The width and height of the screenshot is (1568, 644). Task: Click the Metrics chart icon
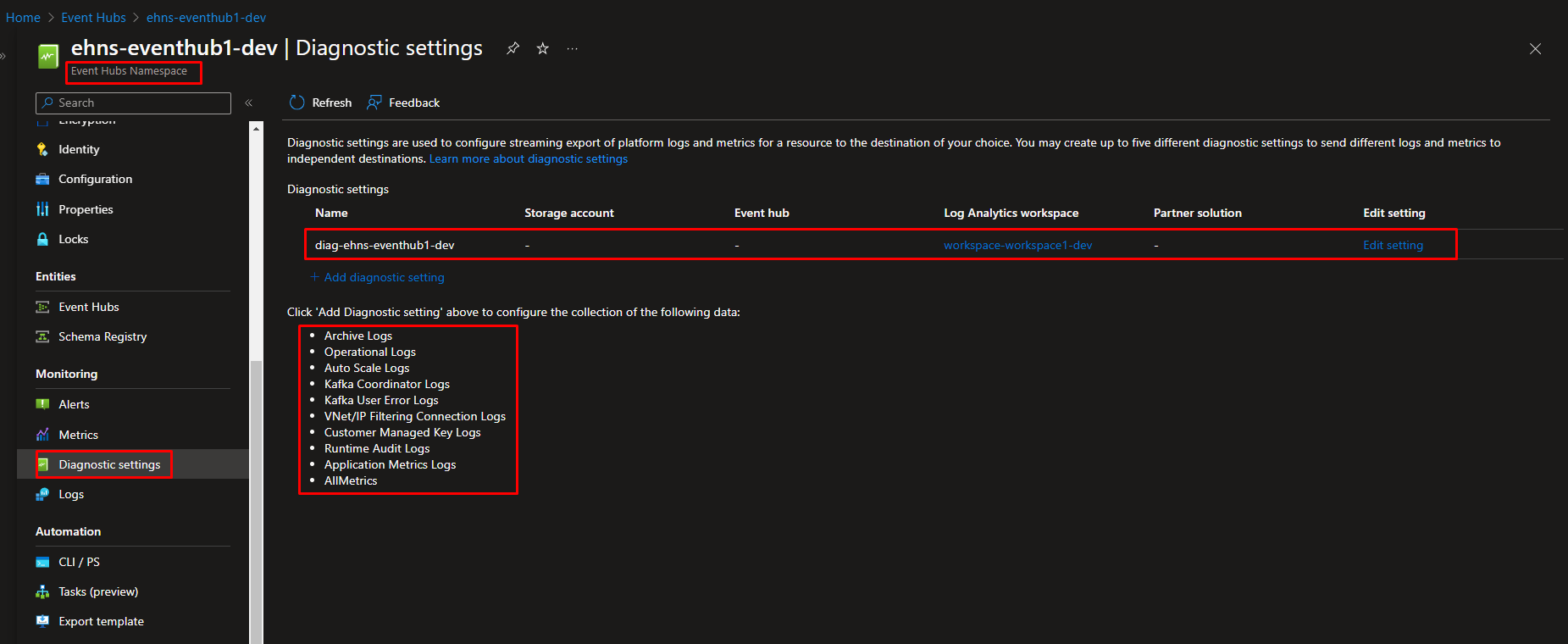coord(42,435)
